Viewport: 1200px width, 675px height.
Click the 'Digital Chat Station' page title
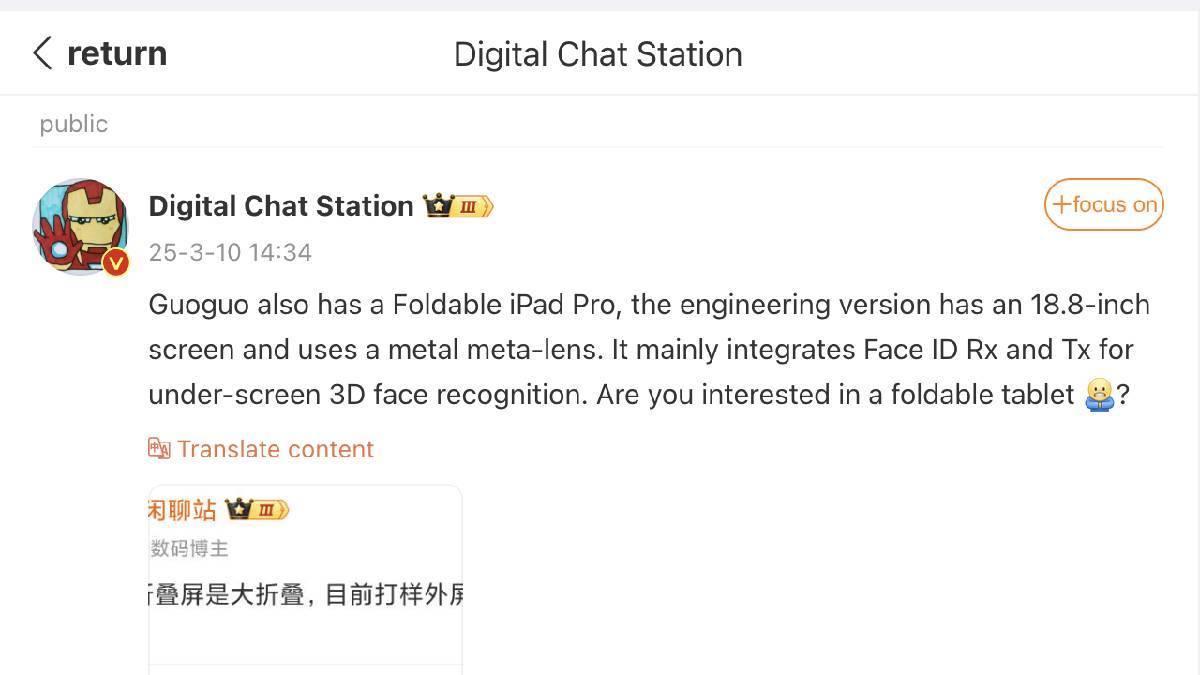pyautogui.click(x=598, y=54)
